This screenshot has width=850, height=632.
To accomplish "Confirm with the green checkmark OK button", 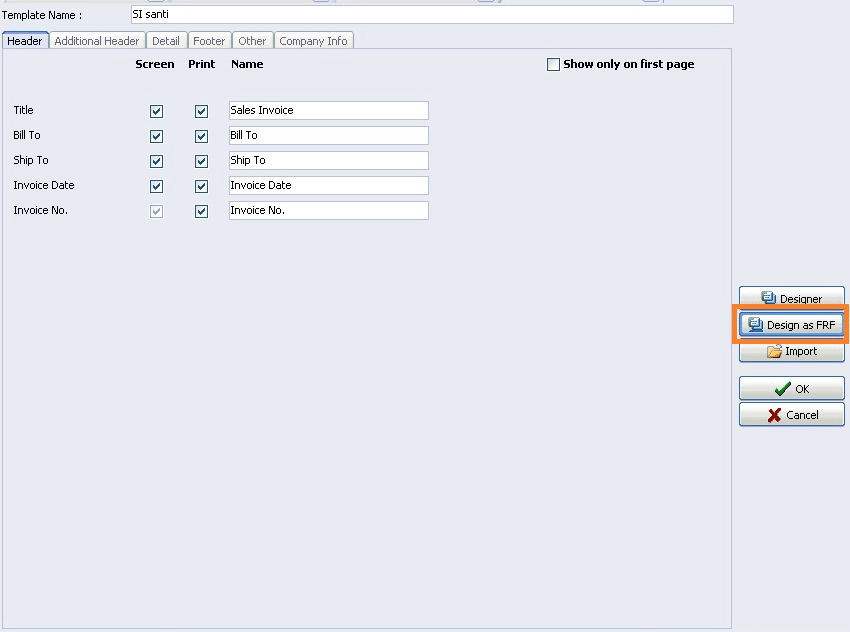I will [791, 389].
